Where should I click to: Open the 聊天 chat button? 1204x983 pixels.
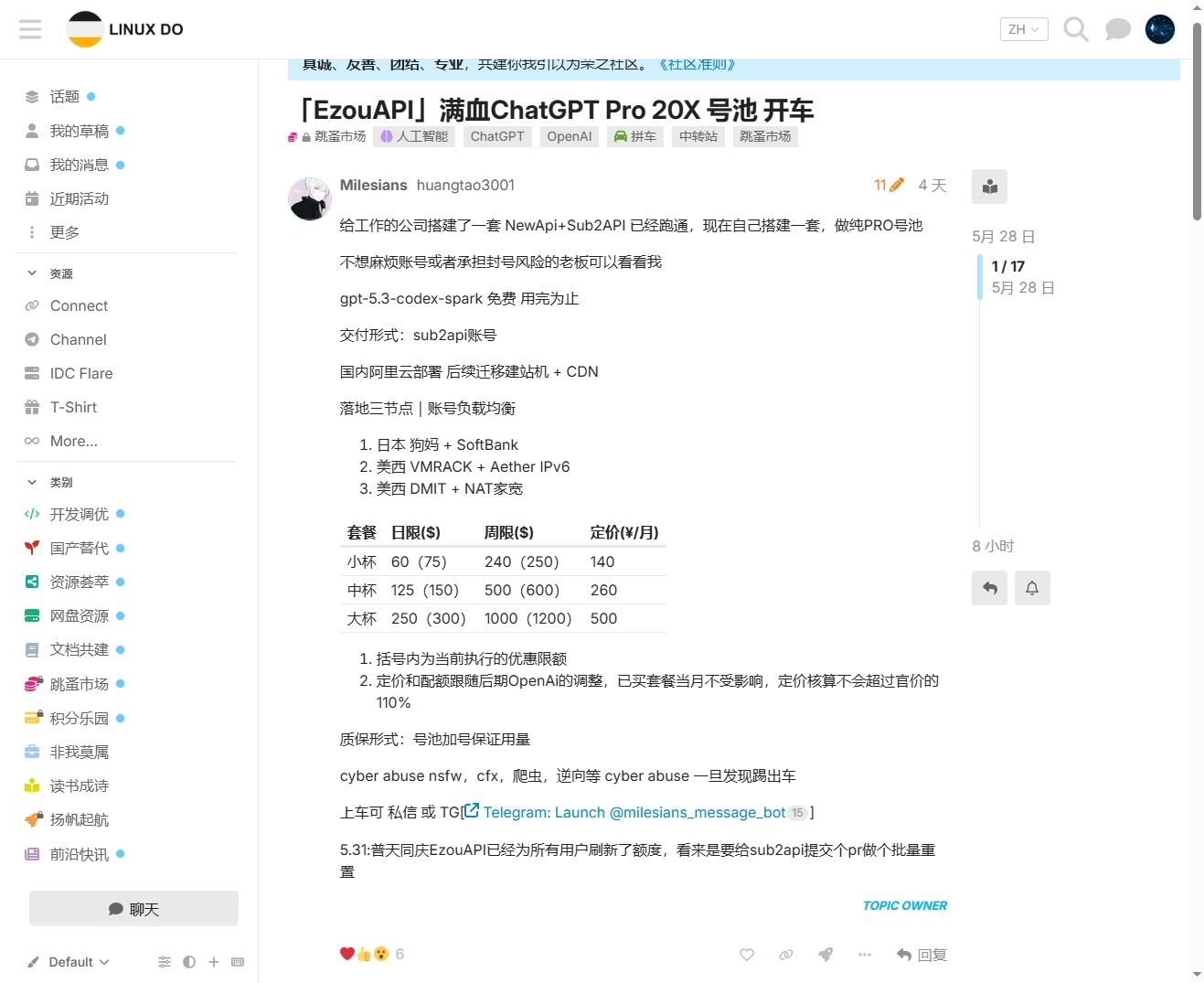(133, 909)
